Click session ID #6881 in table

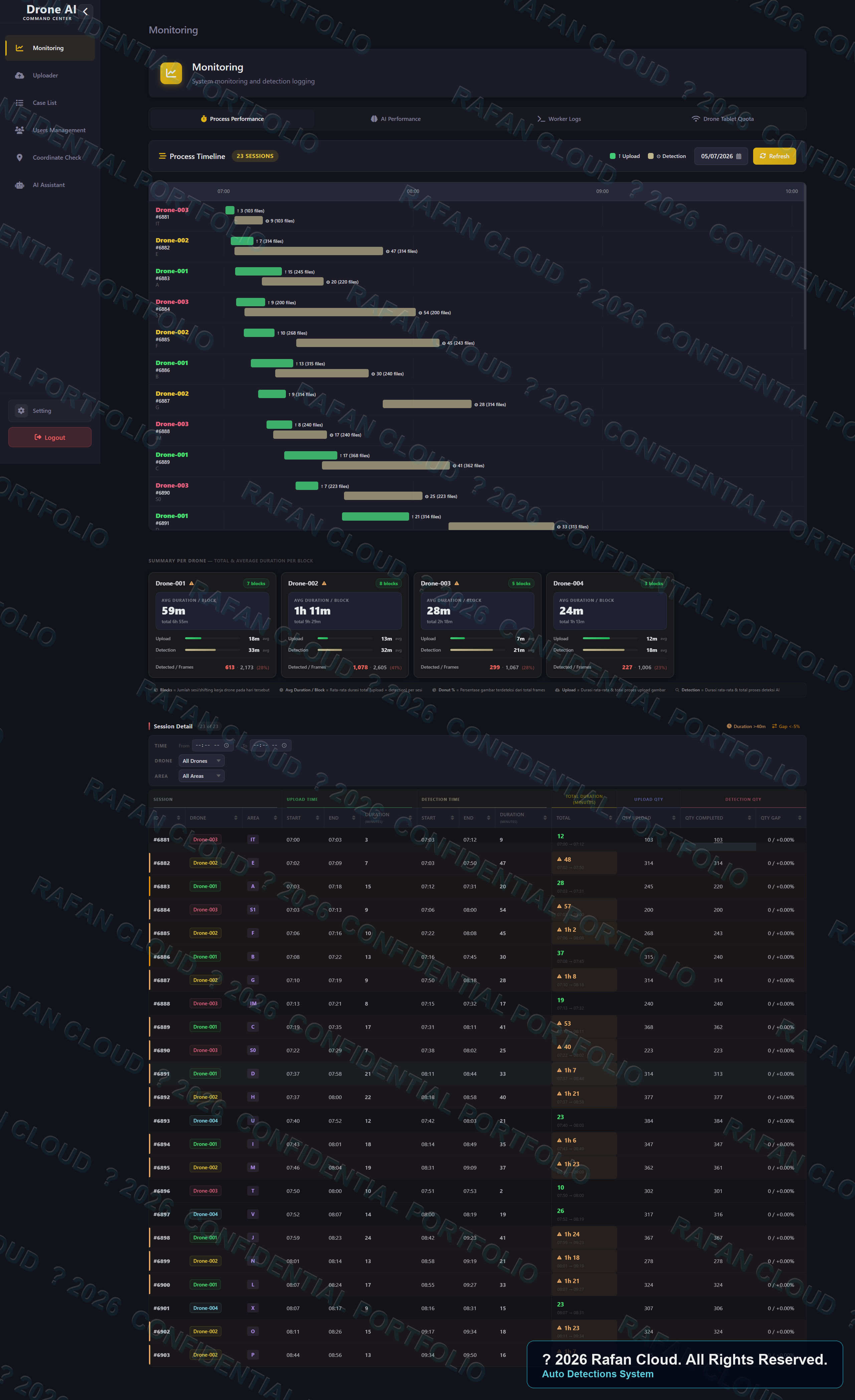161,840
